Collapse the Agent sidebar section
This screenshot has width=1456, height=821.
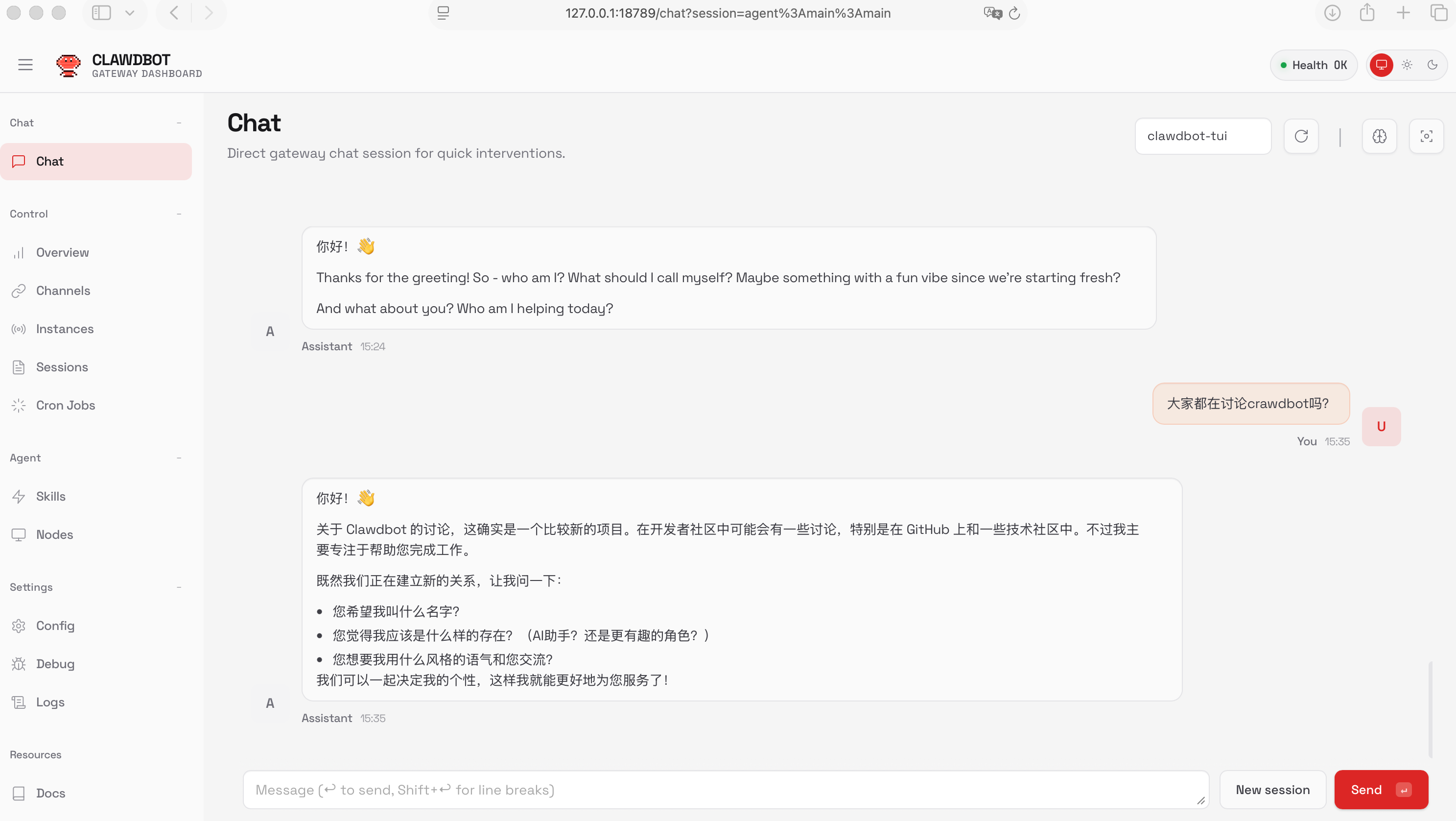[179, 458]
